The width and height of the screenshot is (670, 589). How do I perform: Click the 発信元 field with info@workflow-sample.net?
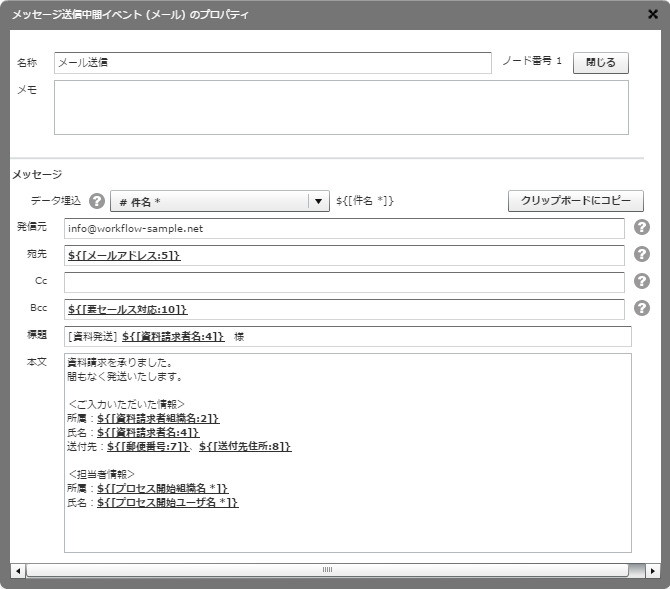click(x=344, y=229)
